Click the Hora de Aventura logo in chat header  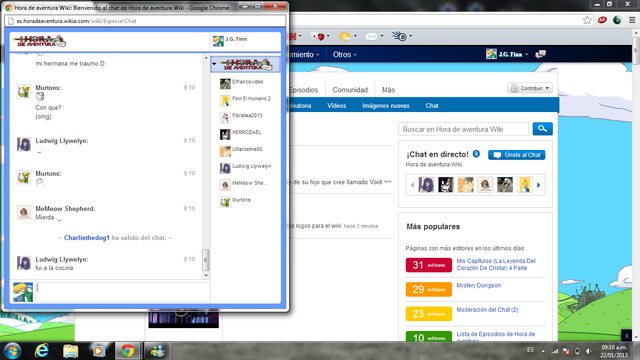[x=39, y=41]
